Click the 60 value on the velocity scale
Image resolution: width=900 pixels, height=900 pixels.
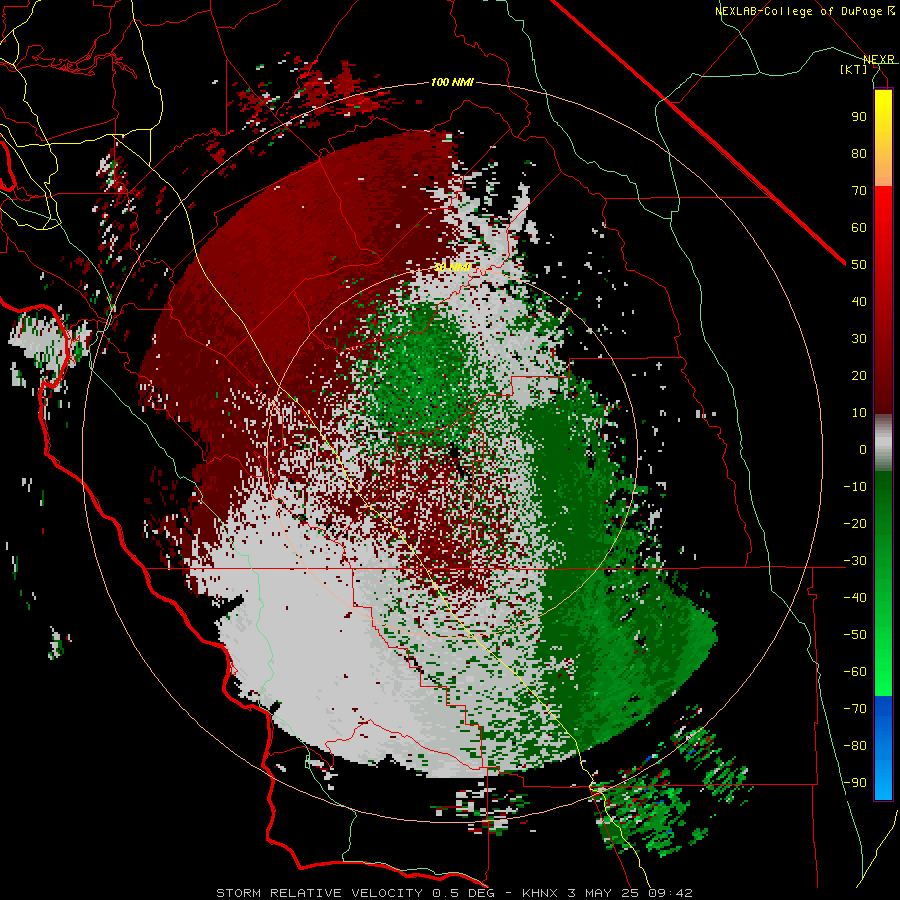point(859,228)
